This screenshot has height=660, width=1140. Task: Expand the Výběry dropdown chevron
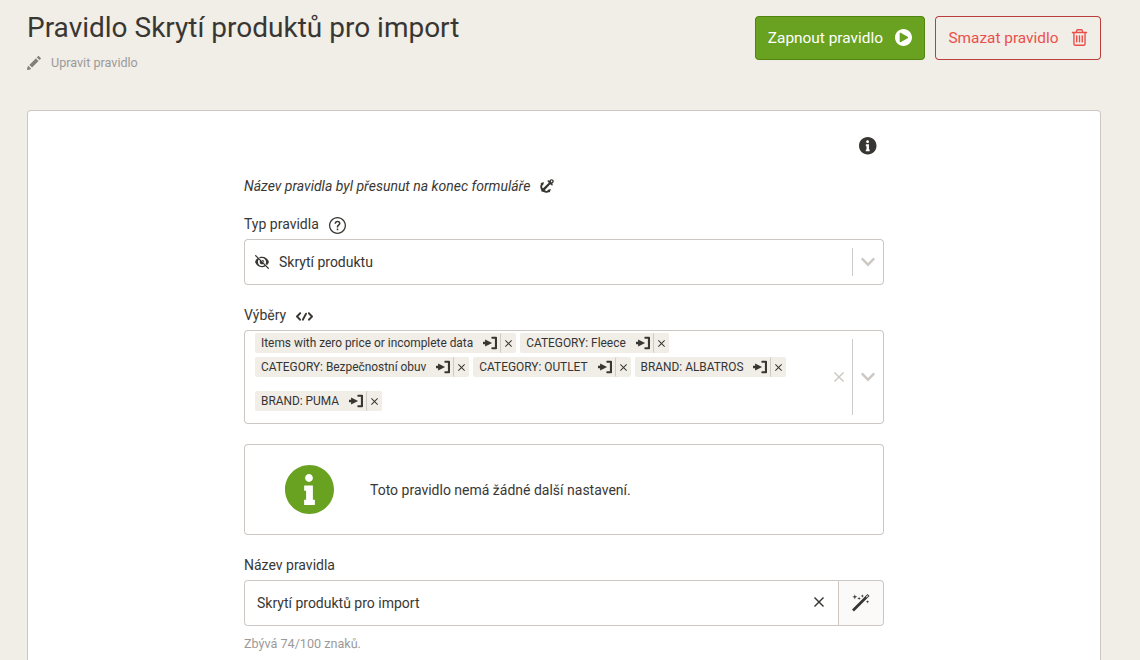coord(868,377)
